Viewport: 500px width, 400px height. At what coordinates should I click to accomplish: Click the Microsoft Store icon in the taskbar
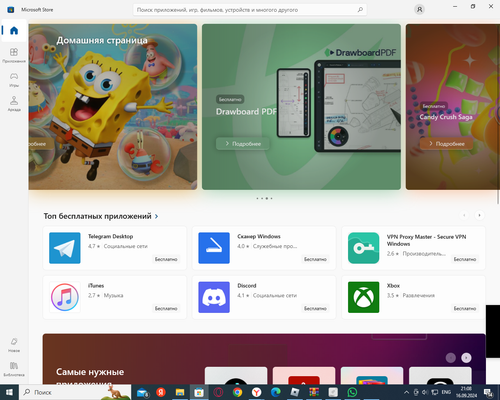(199, 392)
